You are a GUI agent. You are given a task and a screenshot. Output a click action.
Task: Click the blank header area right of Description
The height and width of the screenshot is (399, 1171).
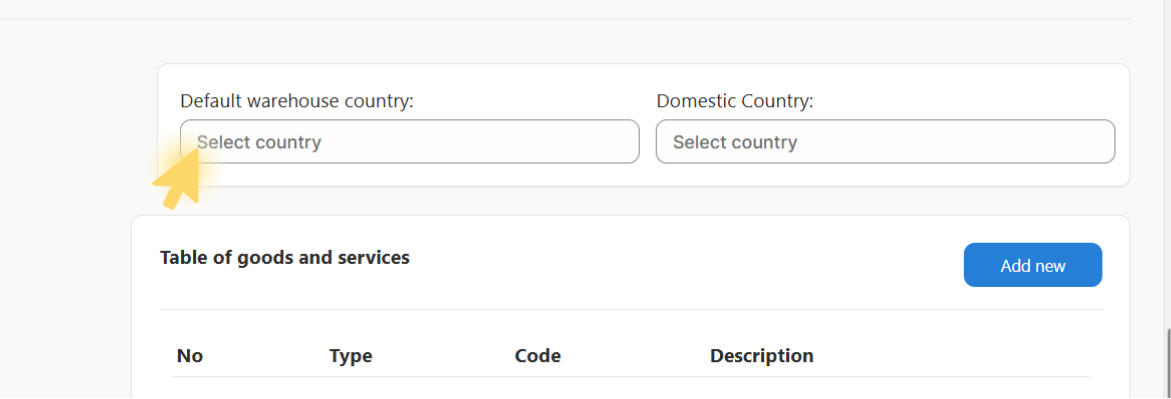click(956, 356)
